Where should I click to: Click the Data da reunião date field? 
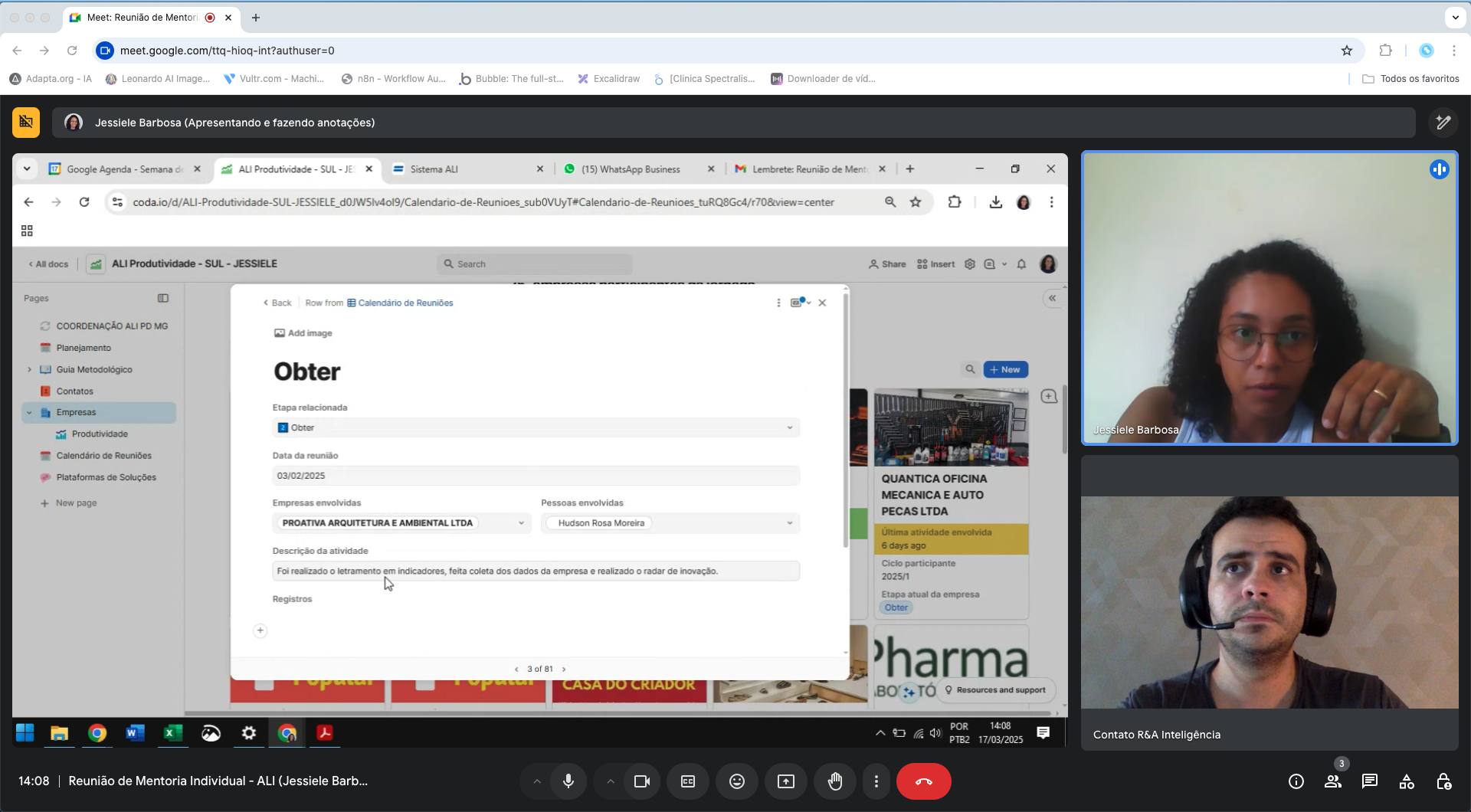(x=536, y=476)
